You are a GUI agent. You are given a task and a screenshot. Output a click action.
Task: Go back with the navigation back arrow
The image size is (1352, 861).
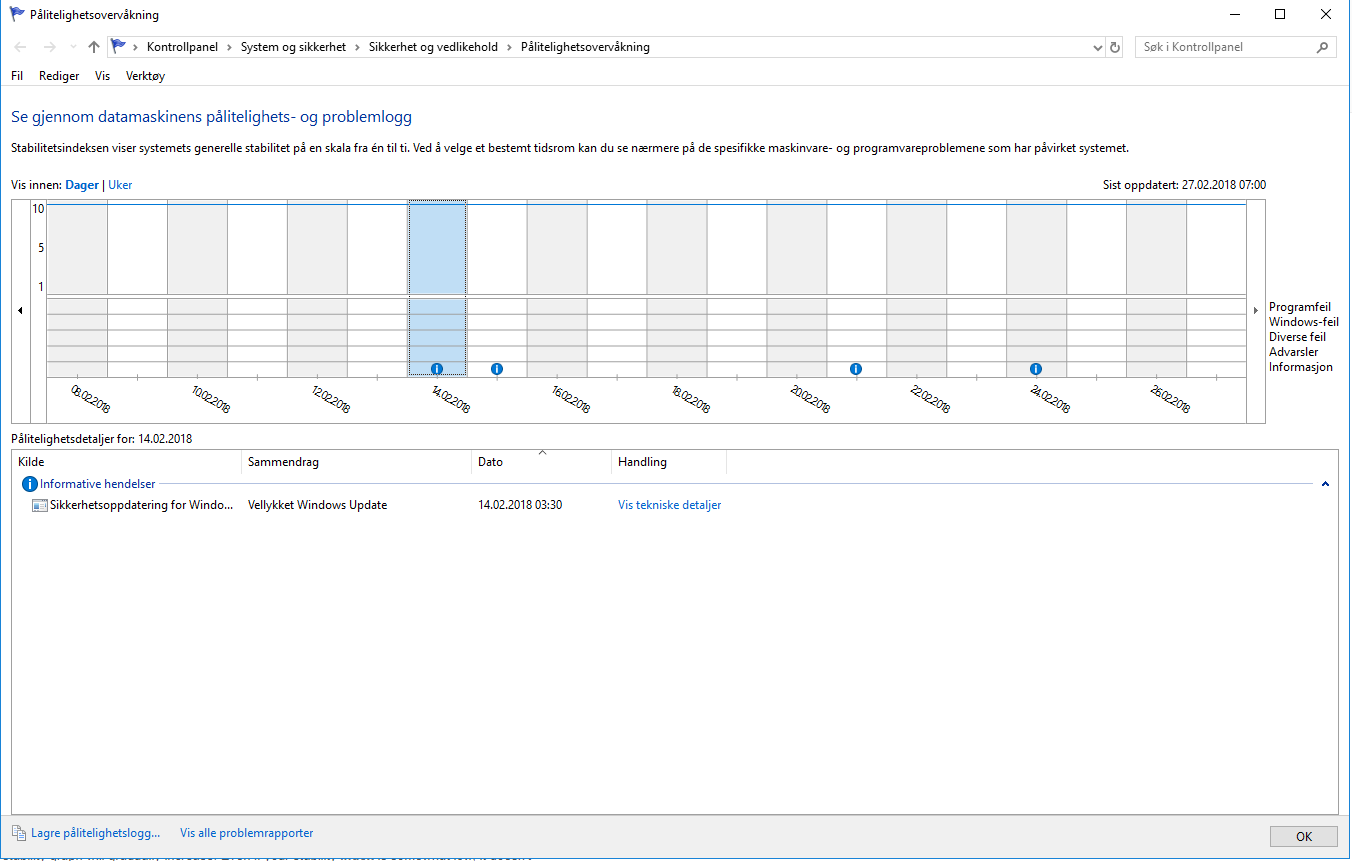pos(20,47)
